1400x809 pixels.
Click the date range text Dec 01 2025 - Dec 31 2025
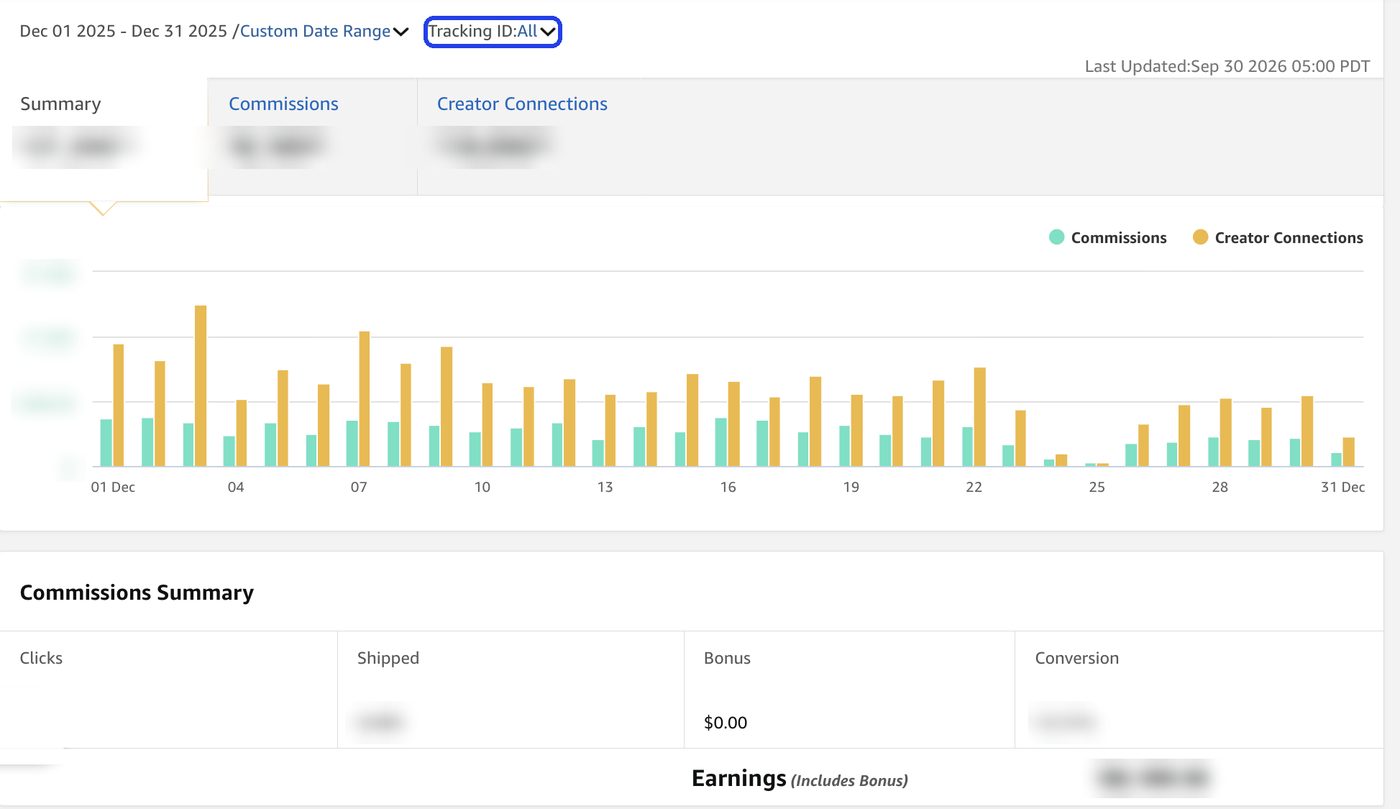[123, 31]
